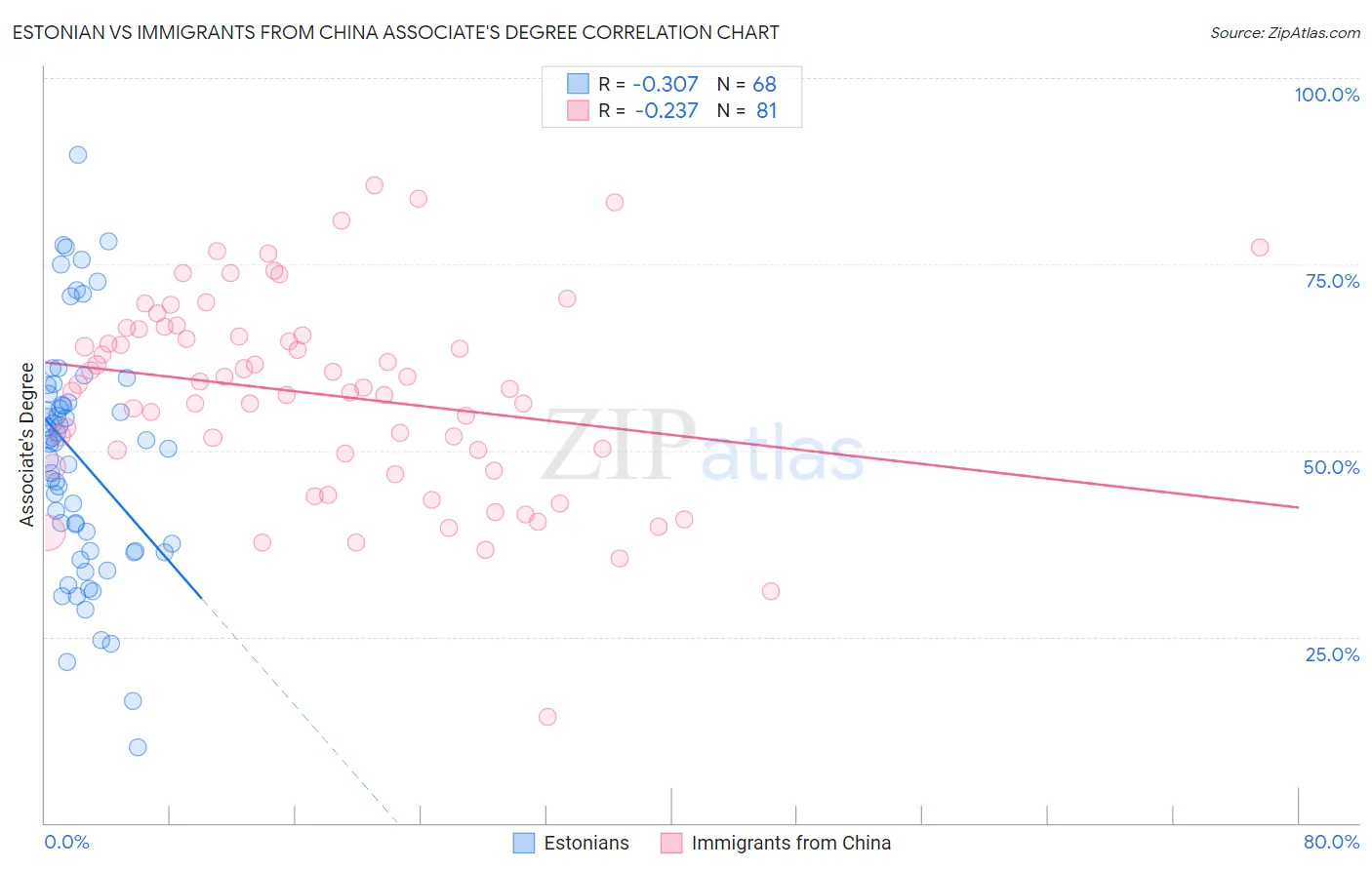Click the N = 81 sample count

coord(747,110)
